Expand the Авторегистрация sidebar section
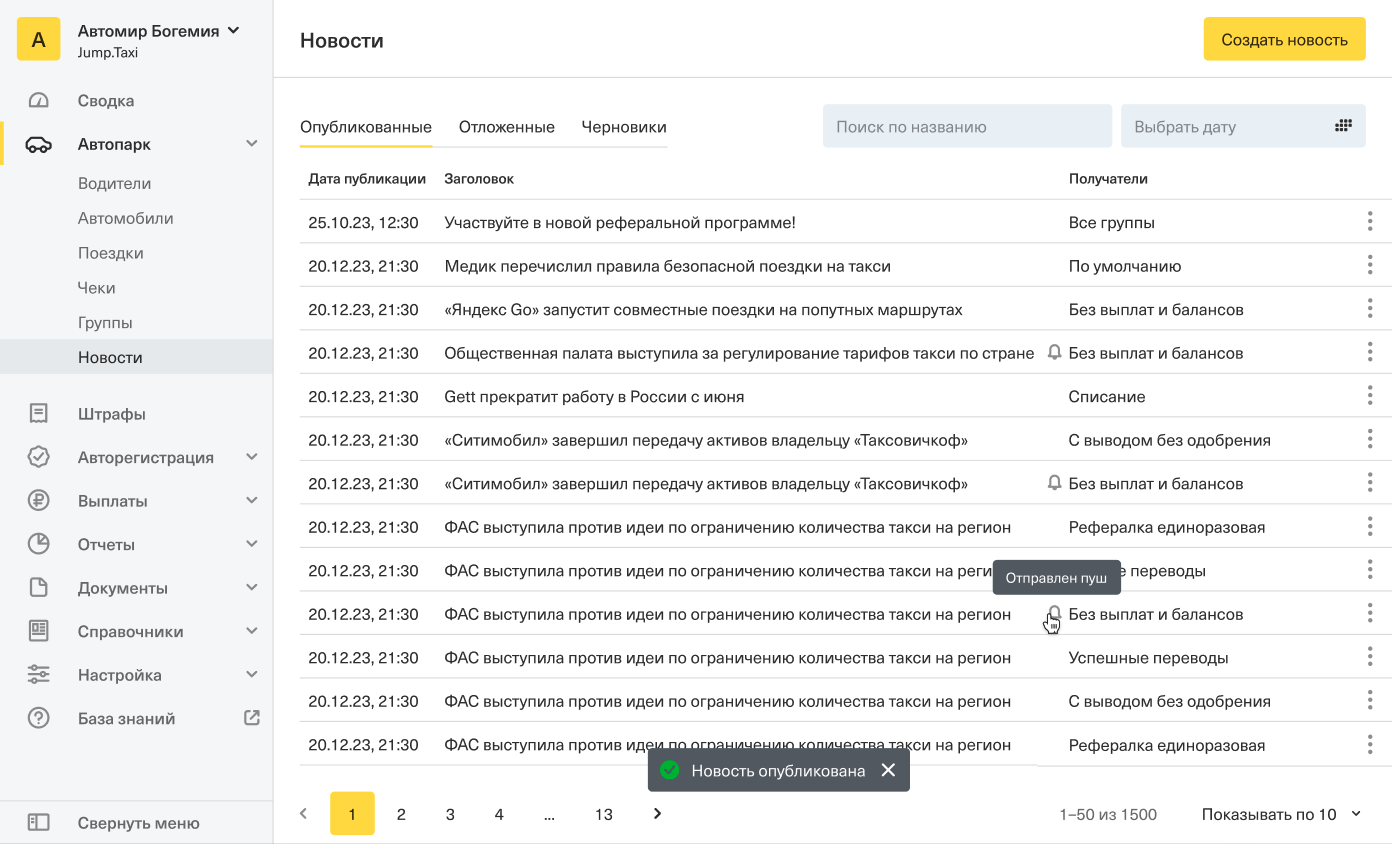This screenshot has height=844, width=1392. click(x=252, y=457)
